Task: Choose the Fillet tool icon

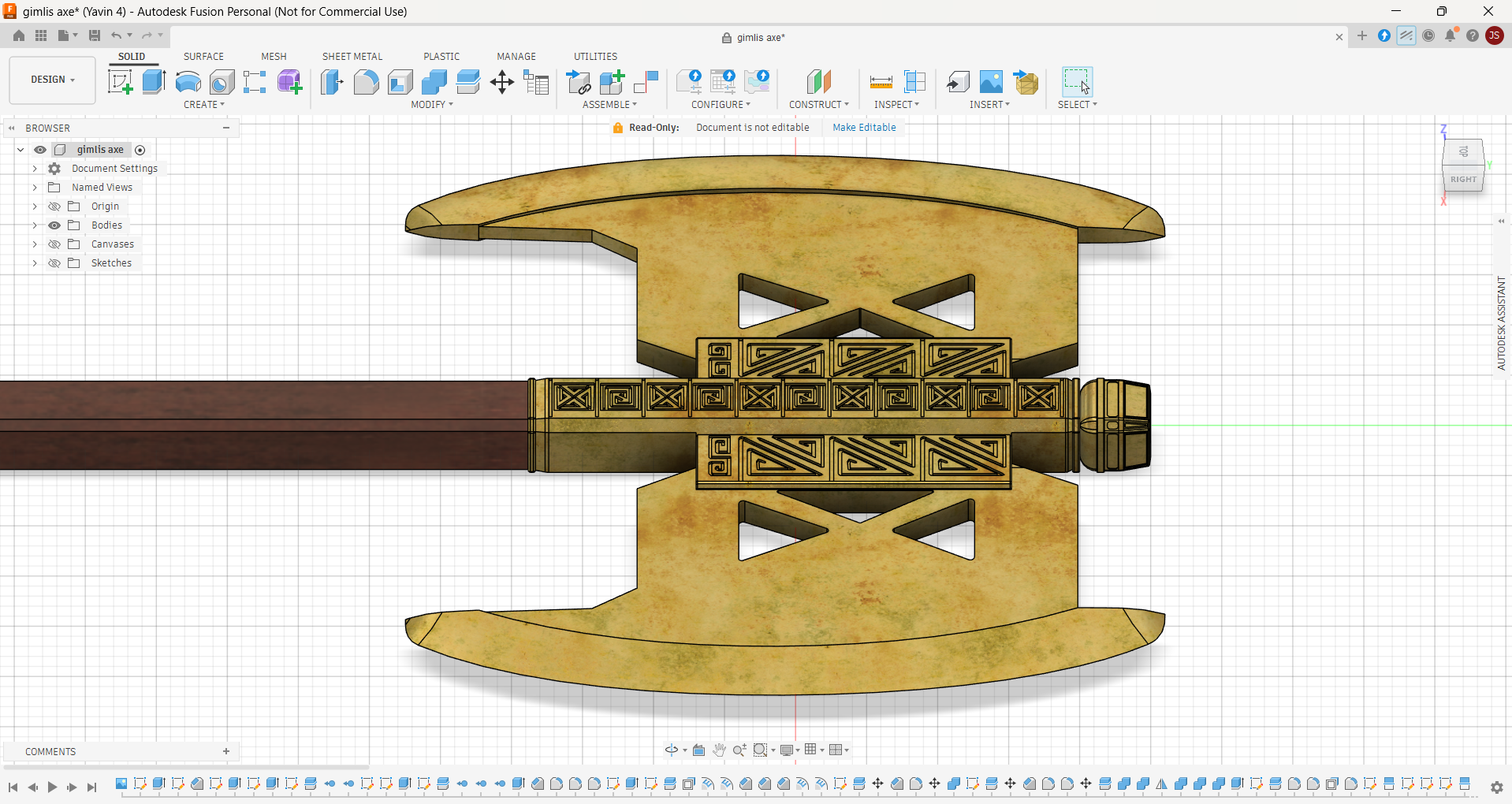Action: [366, 81]
